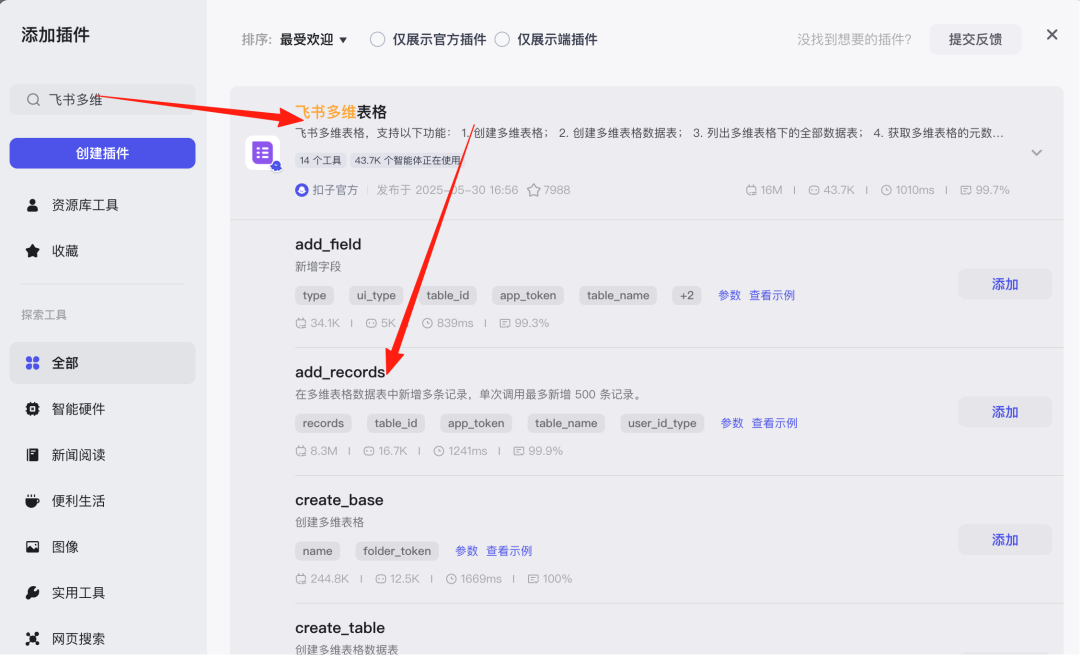Add the create_base tool
The image size is (1080, 655).
(x=1004, y=540)
